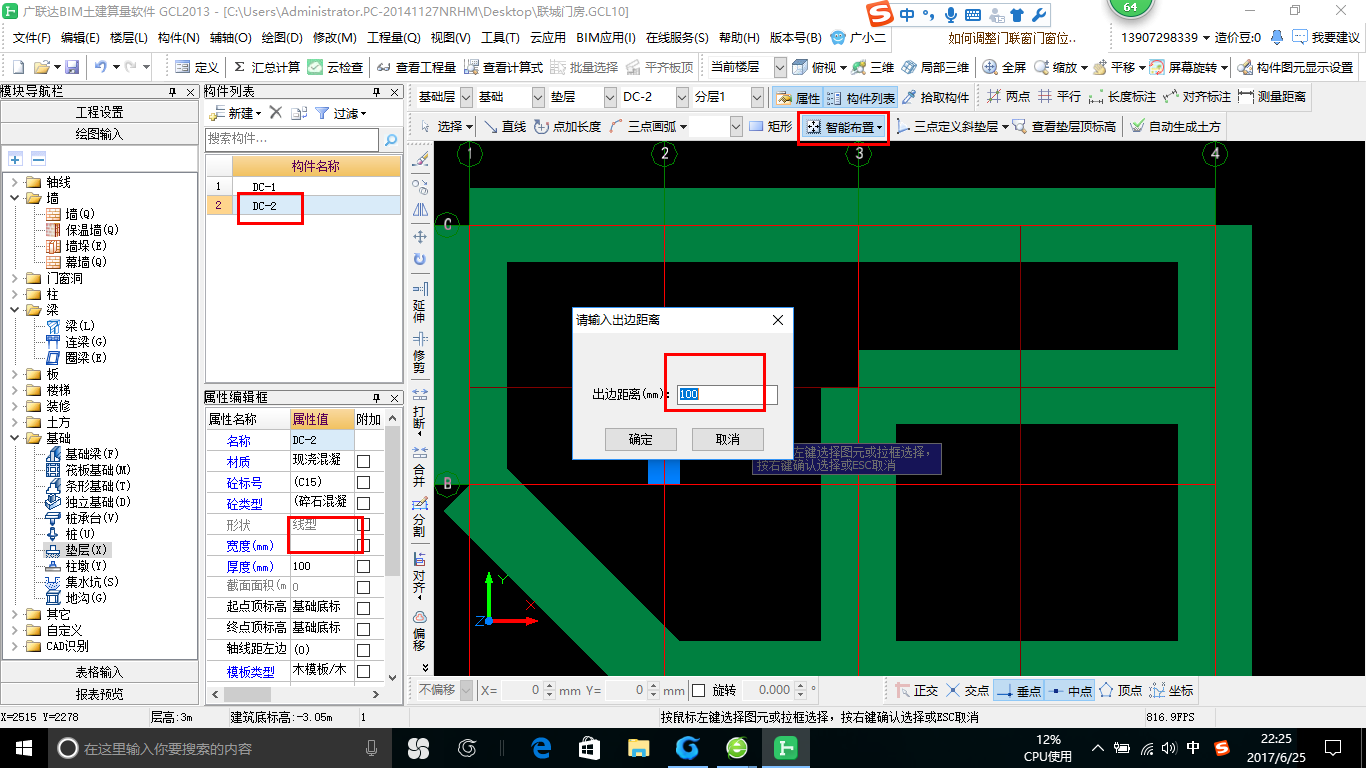
Task: Open the 工程量(Q) menu
Action: point(393,38)
